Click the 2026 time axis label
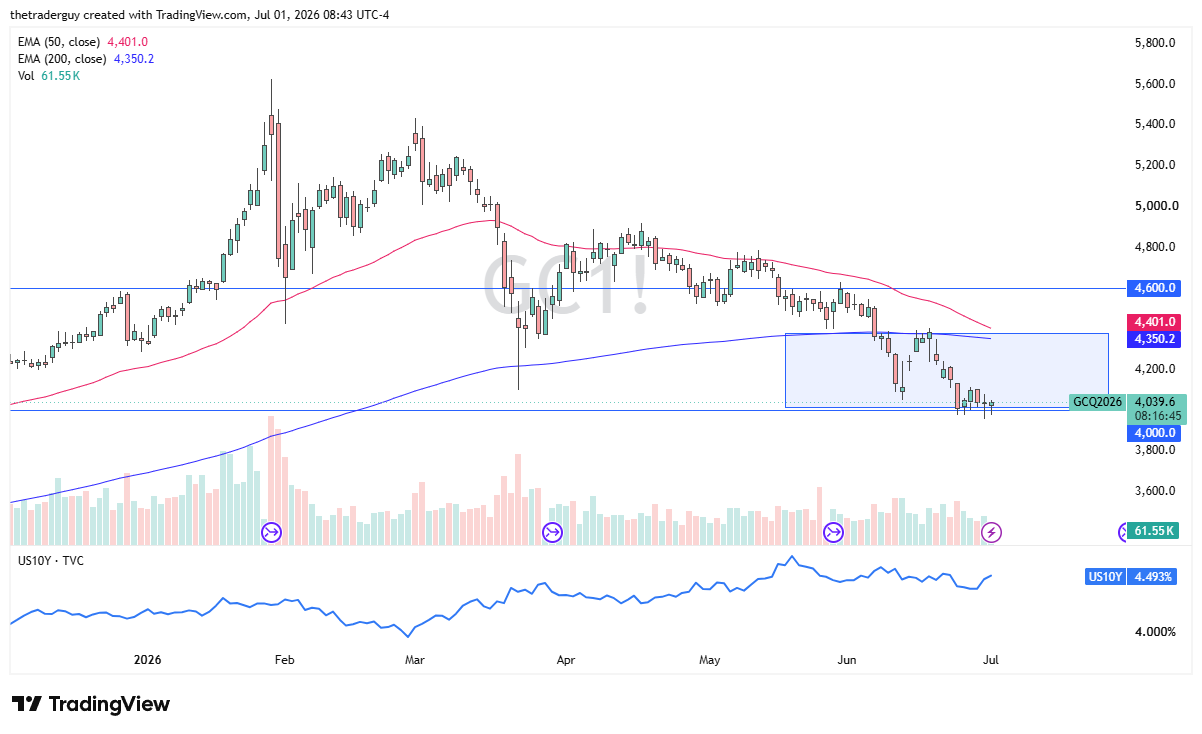Viewport: 1202px width, 734px height. (x=147, y=660)
